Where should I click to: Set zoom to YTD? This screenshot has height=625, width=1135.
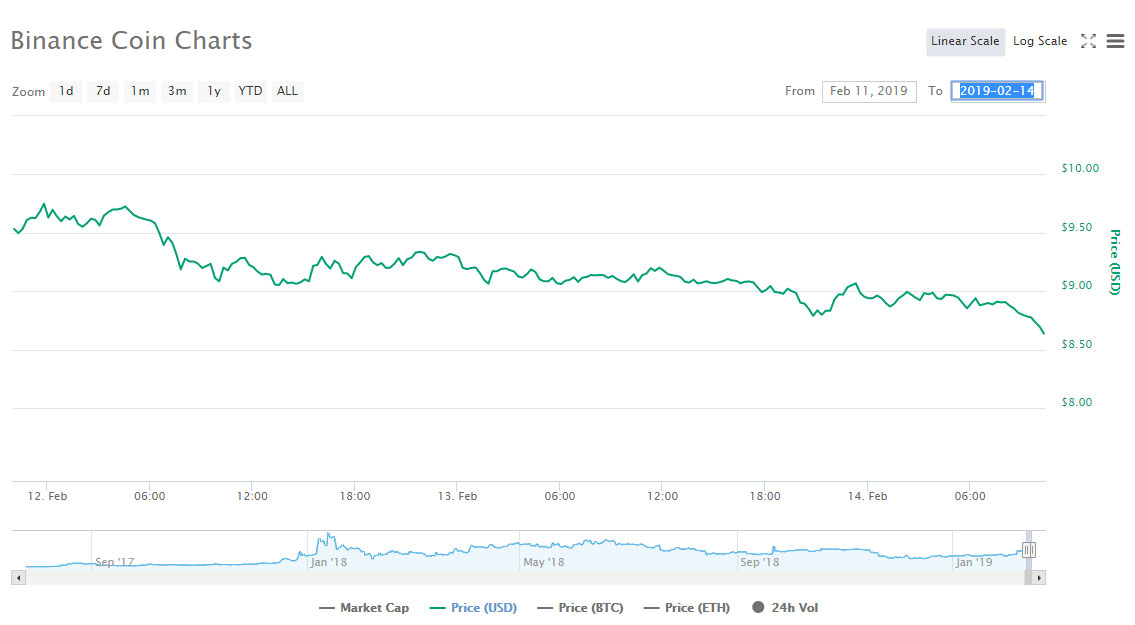[x=250, y=91]
